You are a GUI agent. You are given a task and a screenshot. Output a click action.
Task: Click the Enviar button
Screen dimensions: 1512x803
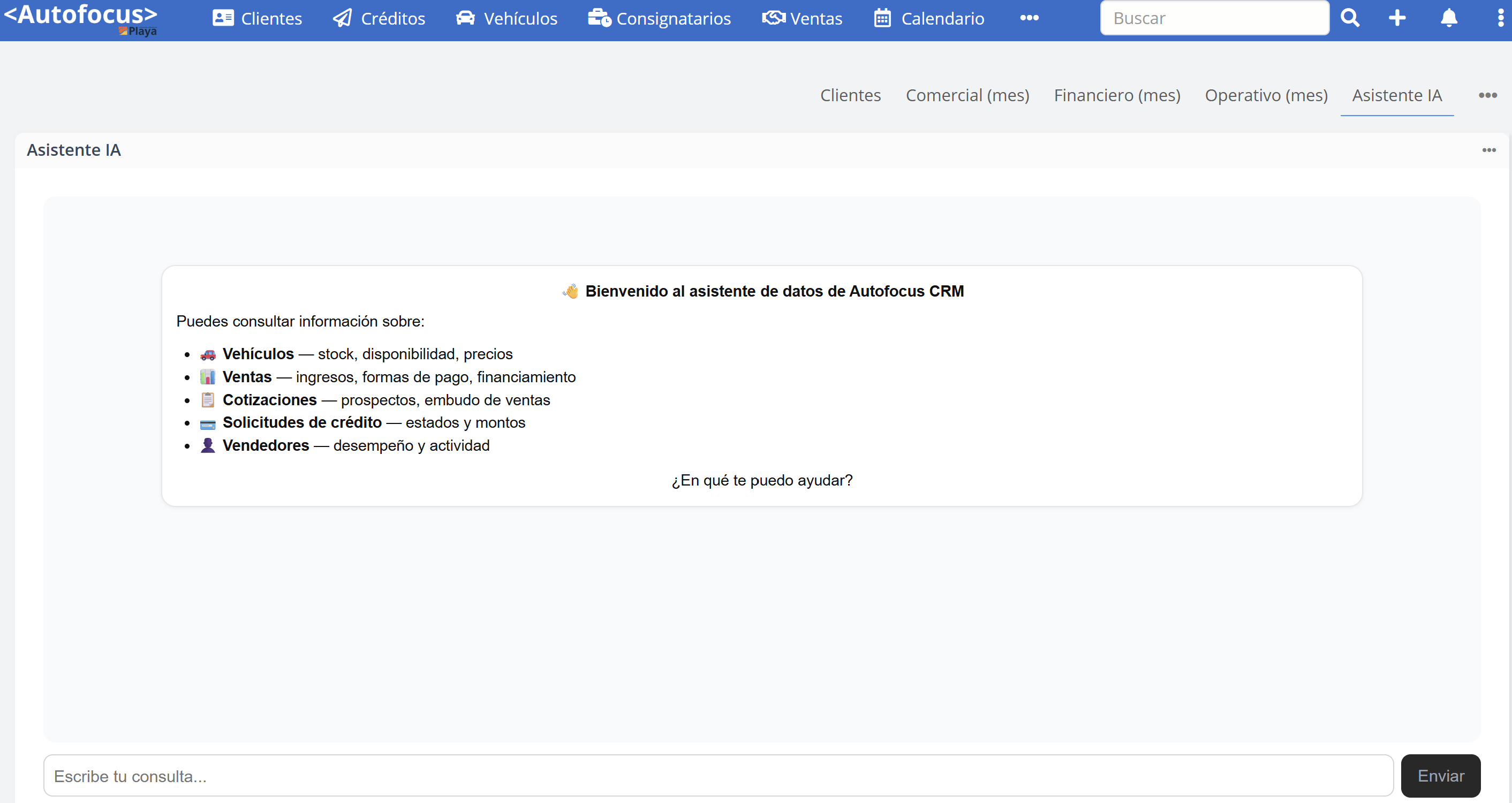[x=1440, y=775]
